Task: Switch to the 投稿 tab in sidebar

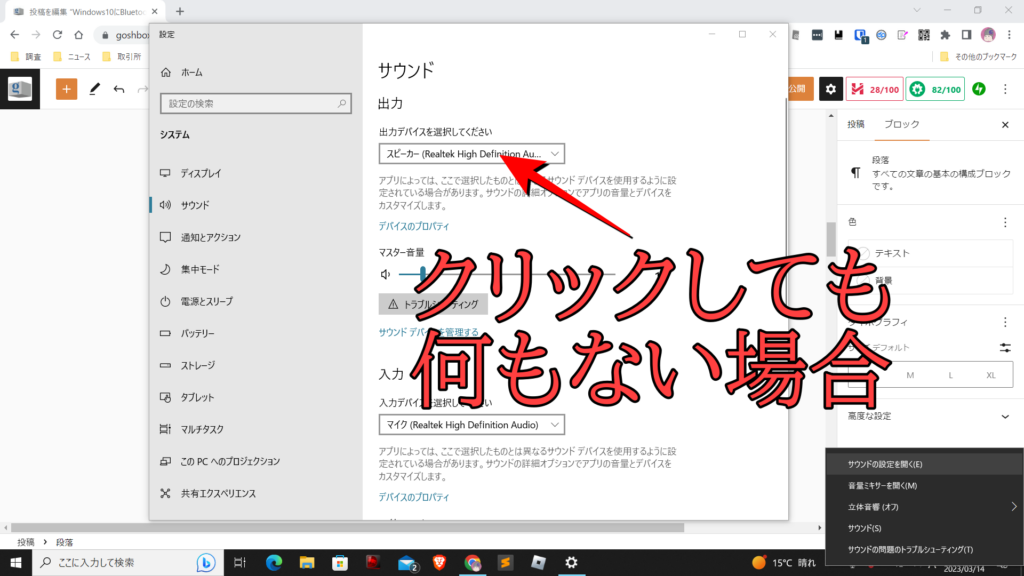Action: point(856,125)
